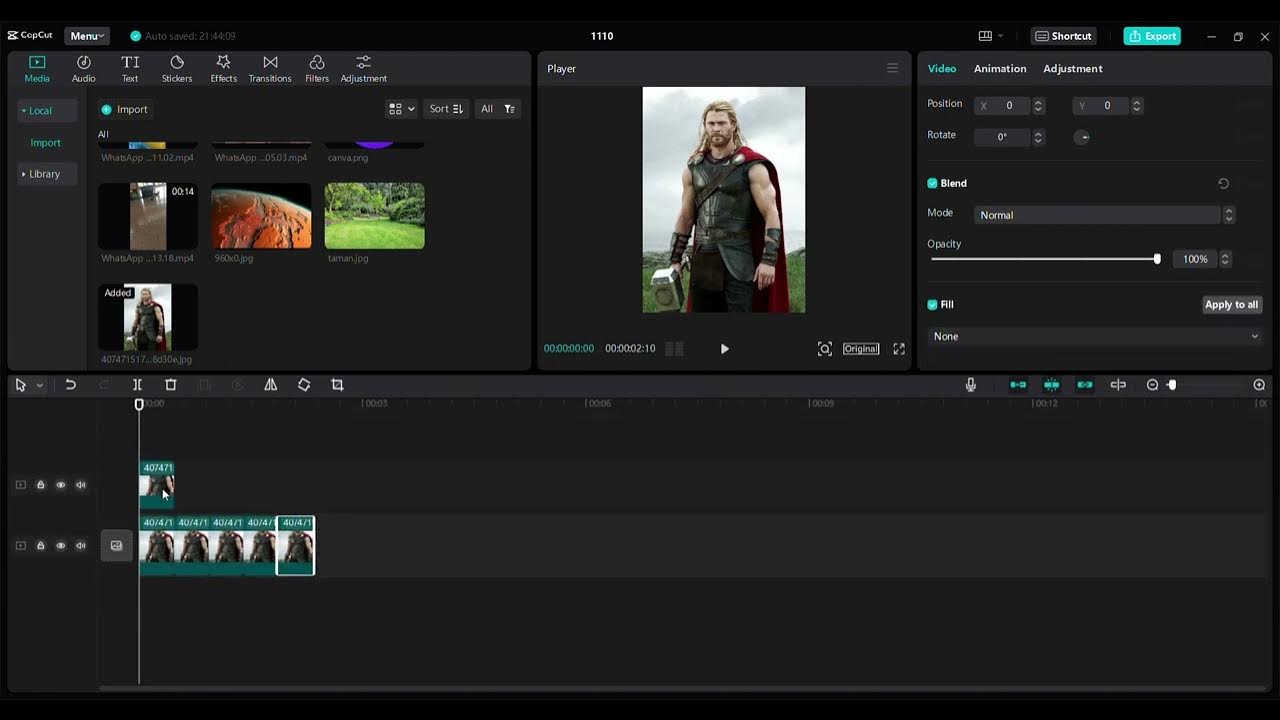Toggle the preview axis icon
This screenshot has width=1280, height=720.
coord(1118,385)
